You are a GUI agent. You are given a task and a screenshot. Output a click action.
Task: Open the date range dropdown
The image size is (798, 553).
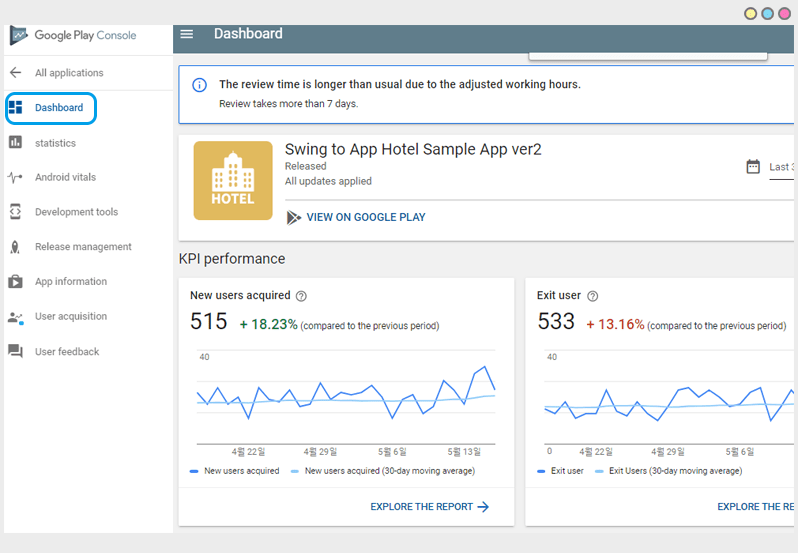[782, 167]
